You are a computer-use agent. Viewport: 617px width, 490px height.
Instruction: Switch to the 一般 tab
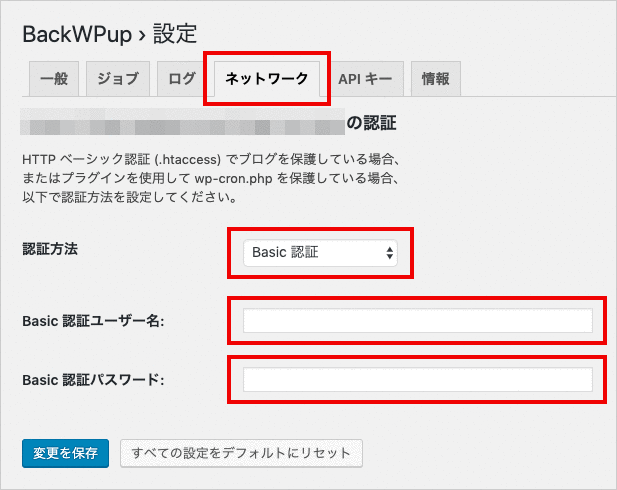(54, 79)
